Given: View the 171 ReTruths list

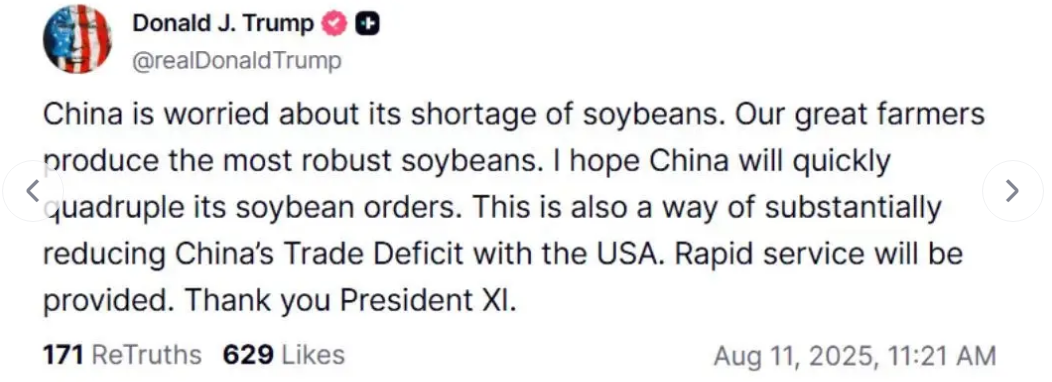Looking at the screenshot, I should tap(122, 354).
